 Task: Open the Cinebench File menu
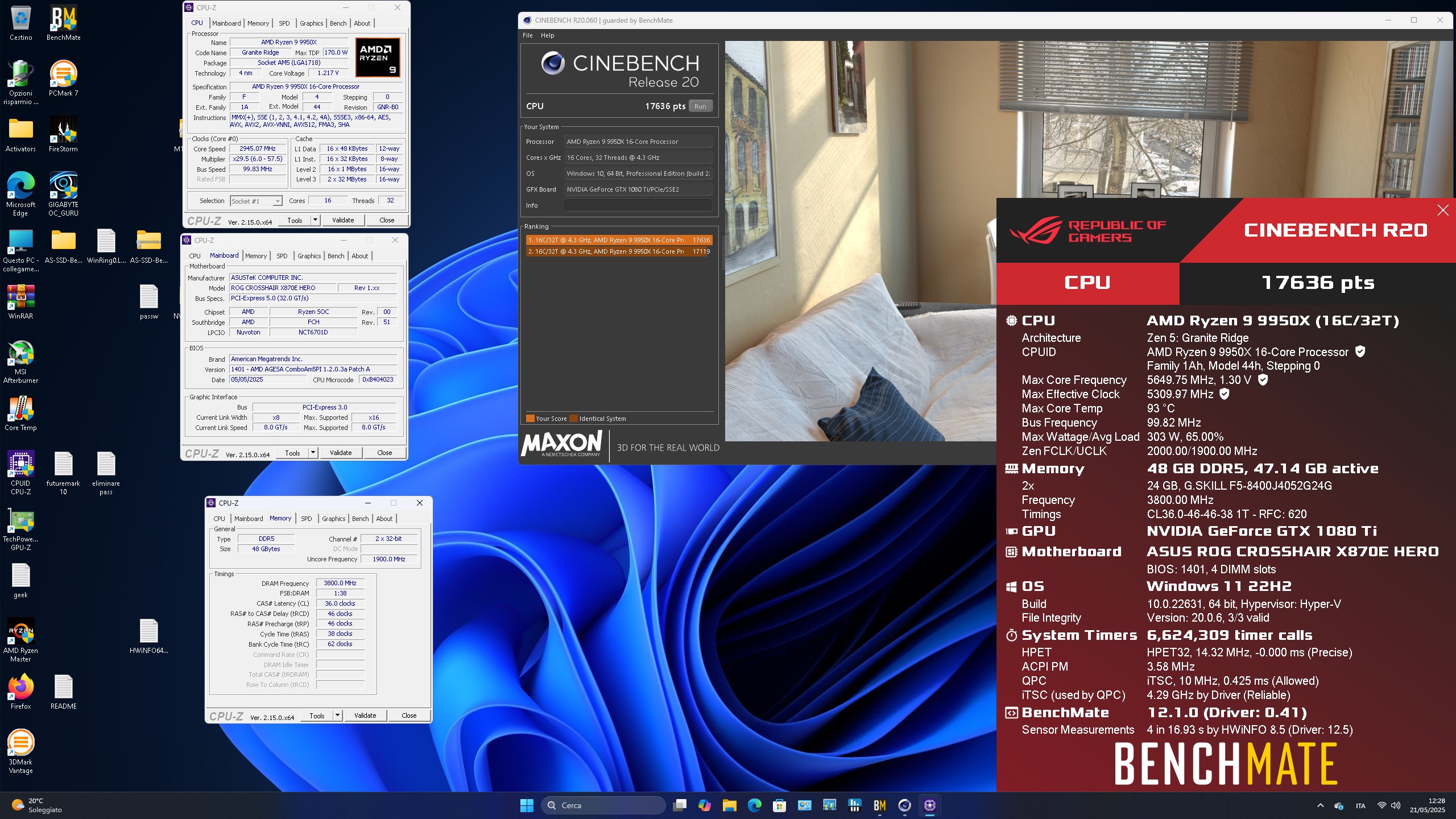tap(528, 35)
